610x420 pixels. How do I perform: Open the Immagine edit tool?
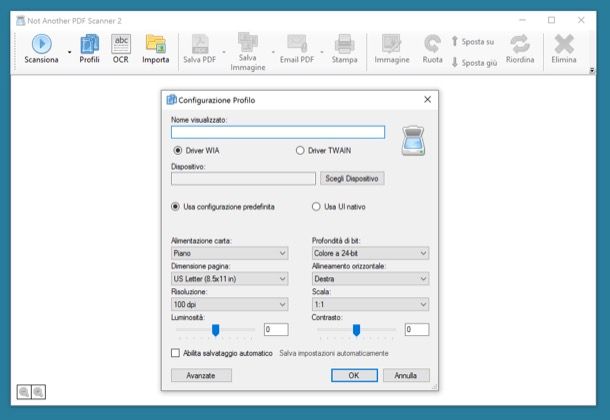point(392,49)
